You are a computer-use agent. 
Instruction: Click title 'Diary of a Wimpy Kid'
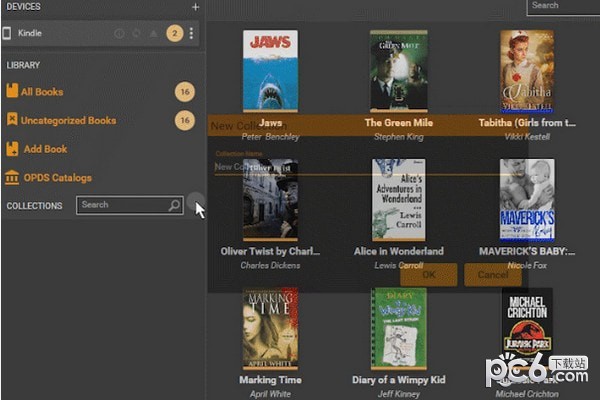(399, 380)
